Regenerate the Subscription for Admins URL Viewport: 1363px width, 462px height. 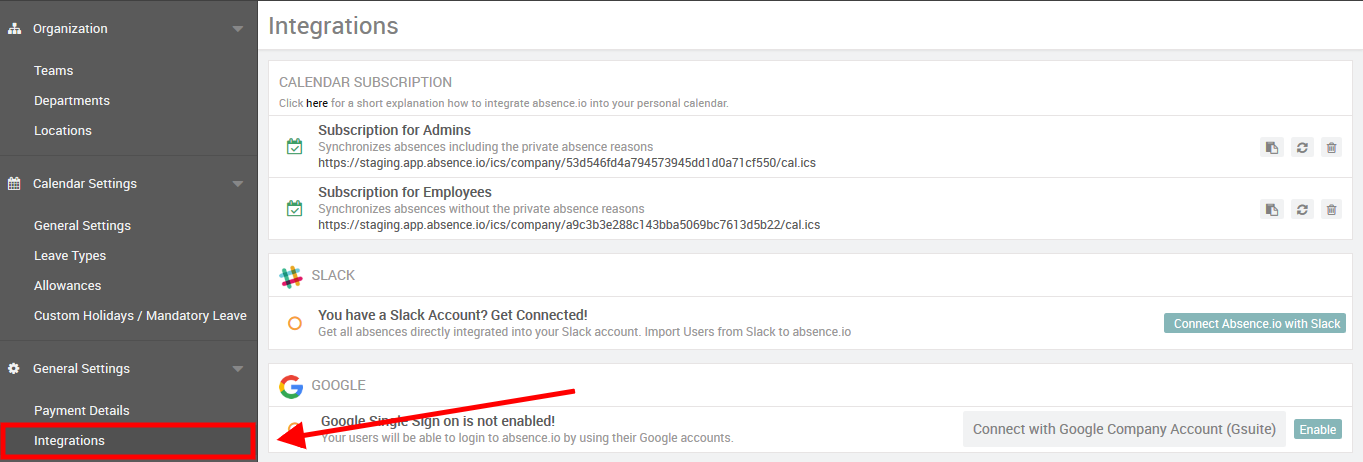tap(1301, 148)
